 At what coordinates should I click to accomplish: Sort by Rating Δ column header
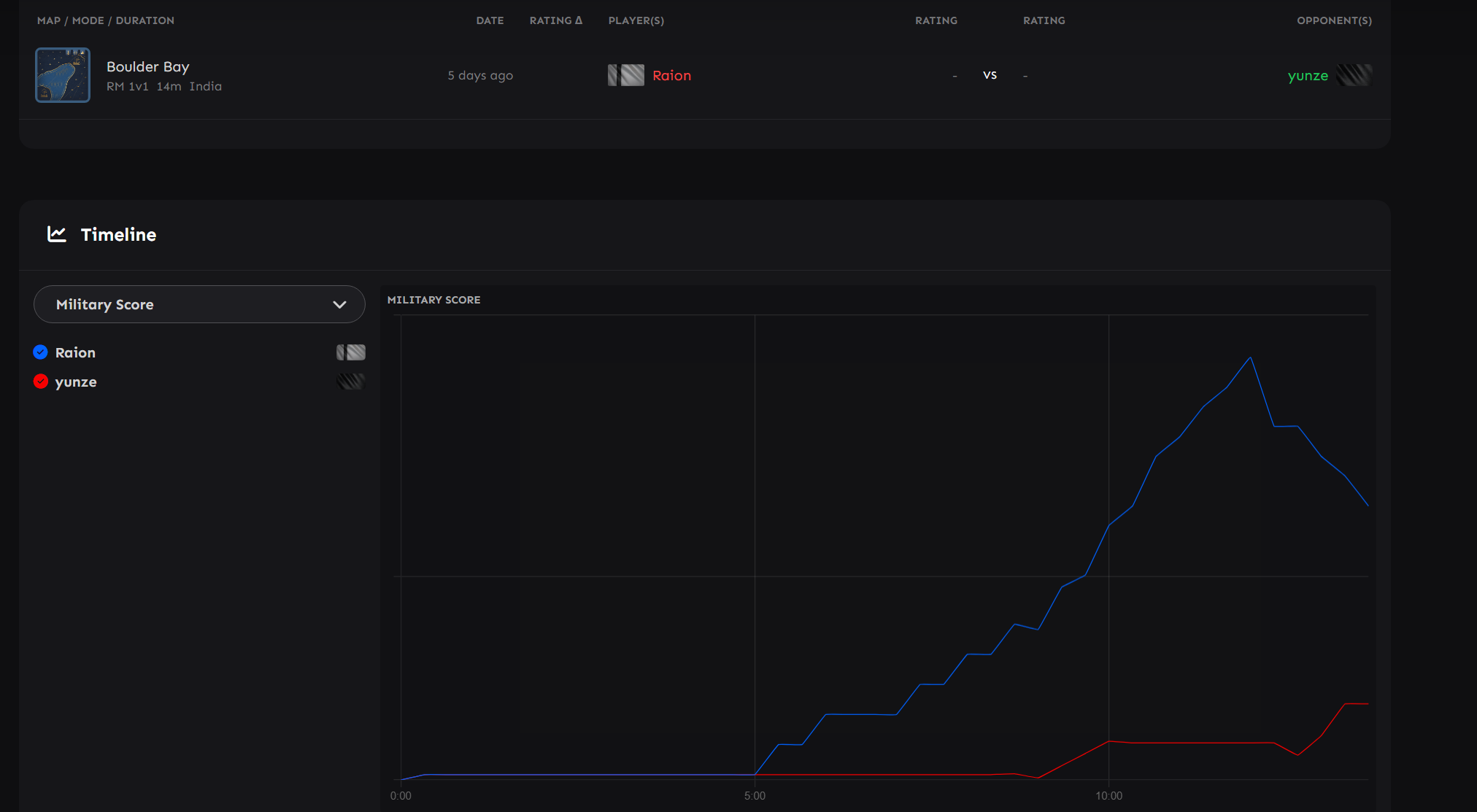point(555,20)
